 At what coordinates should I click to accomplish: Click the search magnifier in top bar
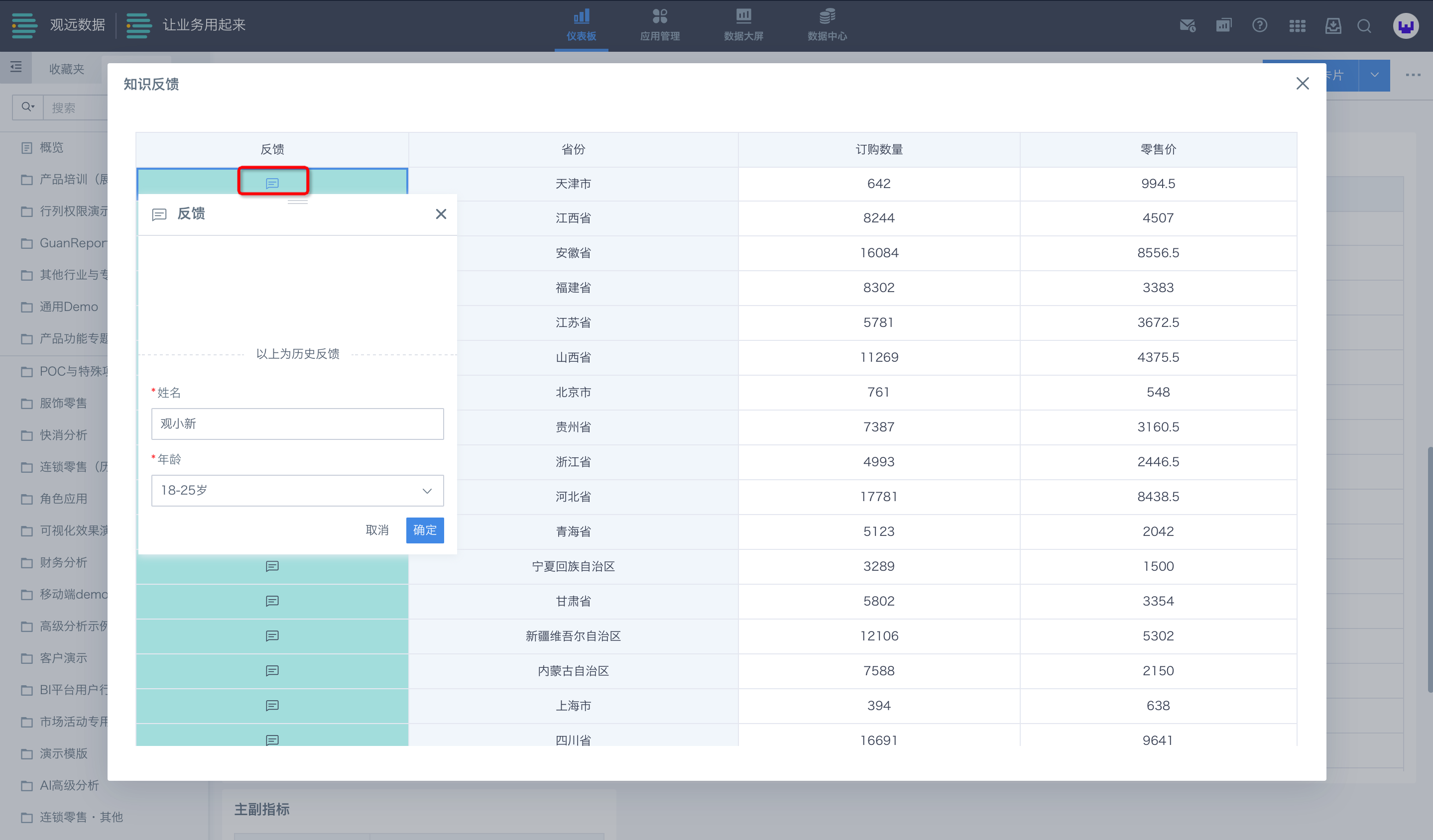coord(1364,25)
